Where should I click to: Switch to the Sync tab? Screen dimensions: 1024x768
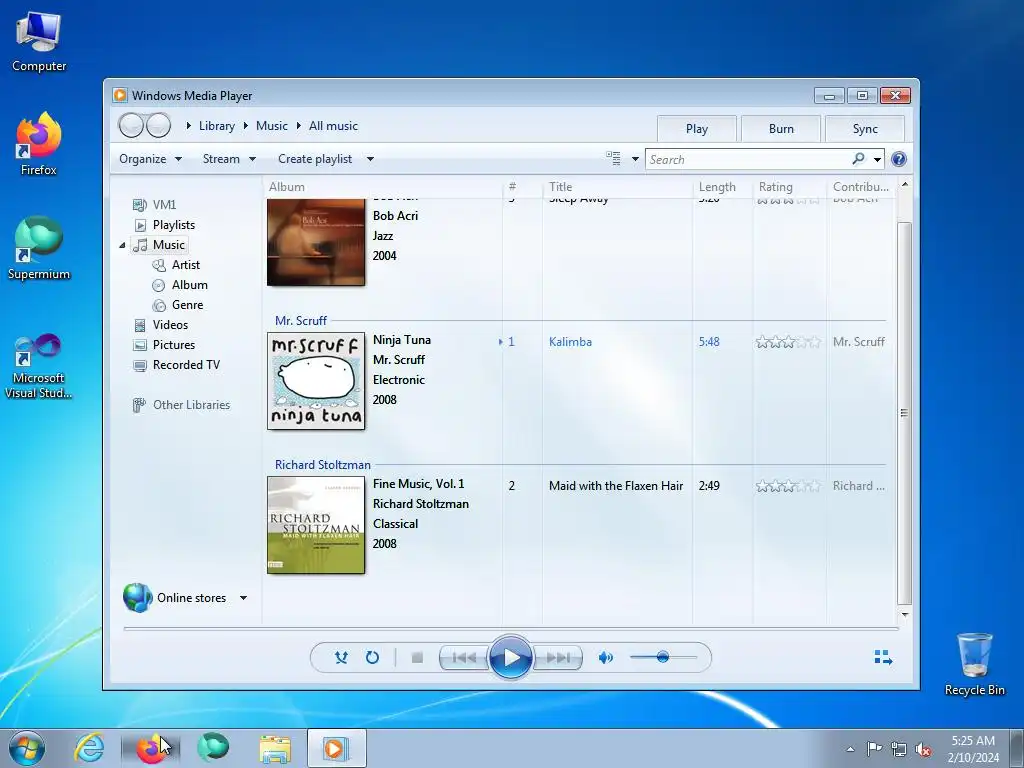click(865, 129)
